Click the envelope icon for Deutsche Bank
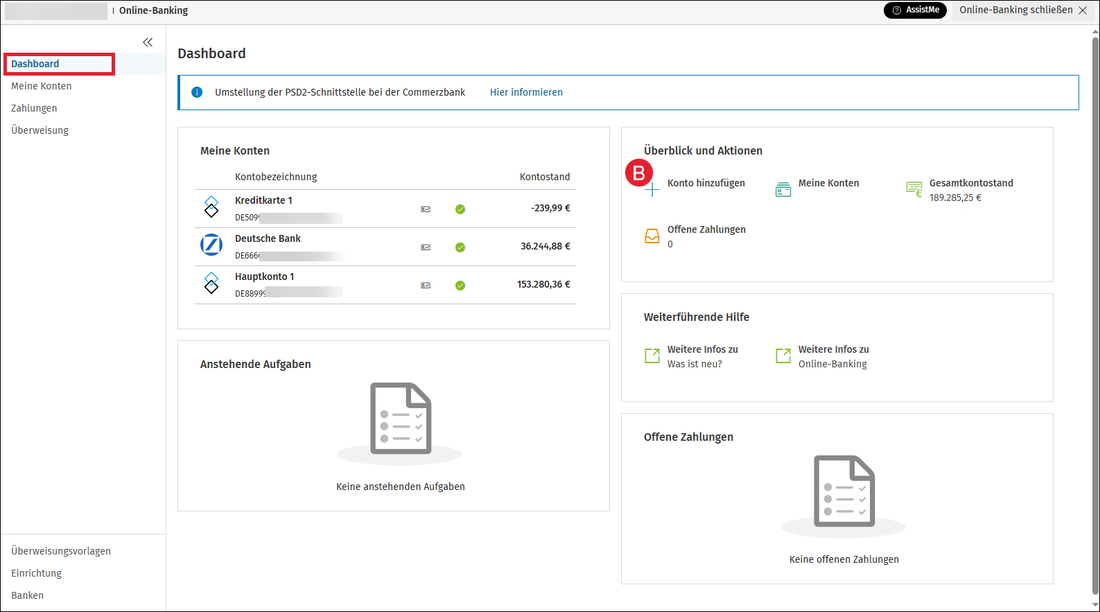Screen dimensions: 1100x612 click(x=426, y=247)
